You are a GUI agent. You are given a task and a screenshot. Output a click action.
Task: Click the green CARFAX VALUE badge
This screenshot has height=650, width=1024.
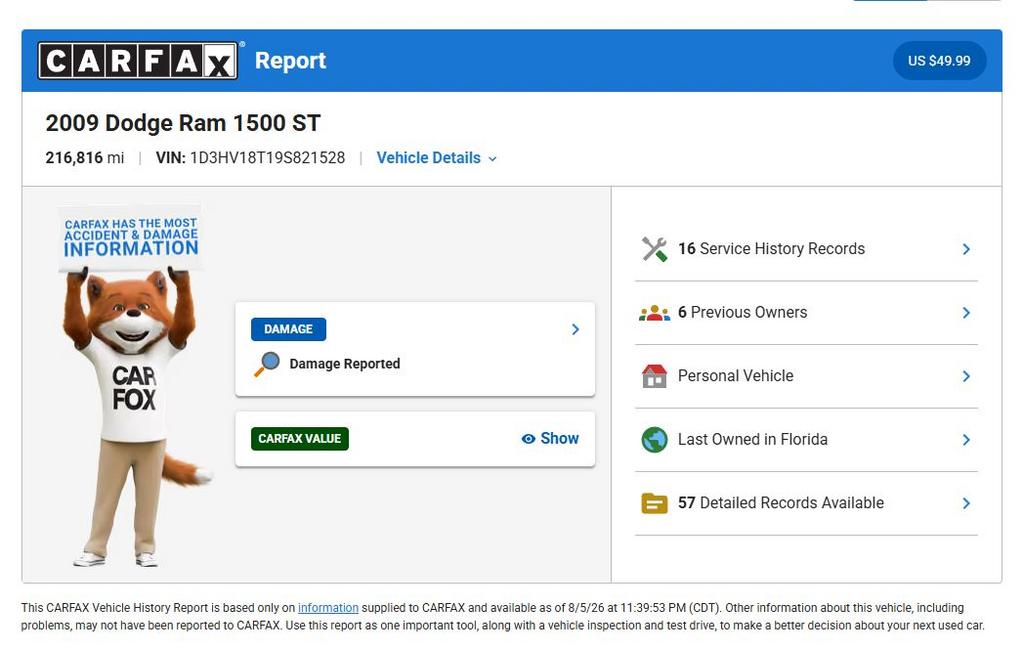(299, 438)
